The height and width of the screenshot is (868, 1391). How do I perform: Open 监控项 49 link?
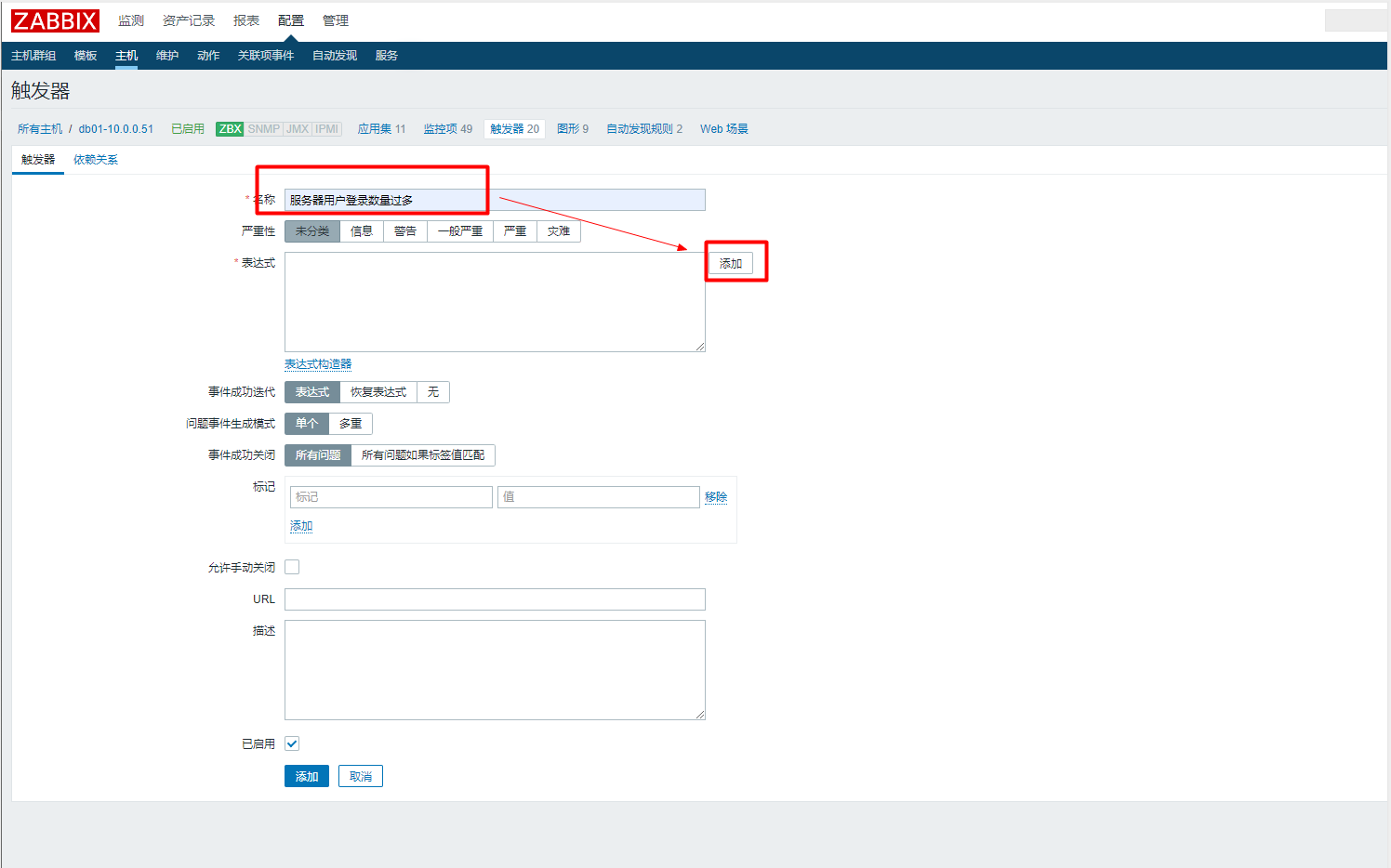(448, 129)
